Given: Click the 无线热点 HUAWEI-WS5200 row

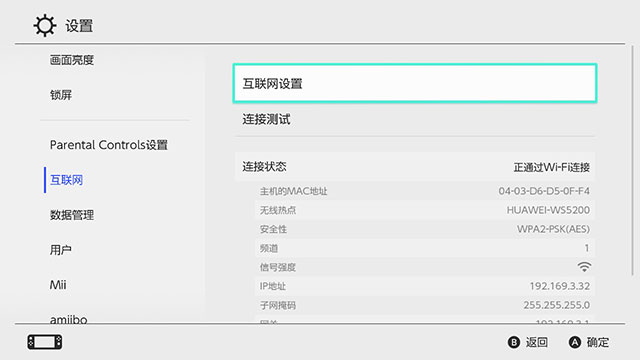Looking at the screenshot, I should (x=424, y=210).
